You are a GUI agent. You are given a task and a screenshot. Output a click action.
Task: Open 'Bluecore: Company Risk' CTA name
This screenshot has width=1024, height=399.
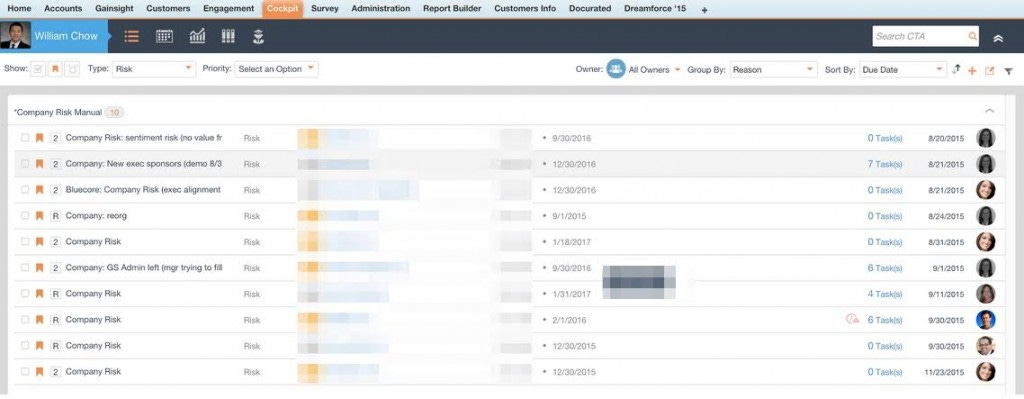pyautogui.click(x=143, y=190)
